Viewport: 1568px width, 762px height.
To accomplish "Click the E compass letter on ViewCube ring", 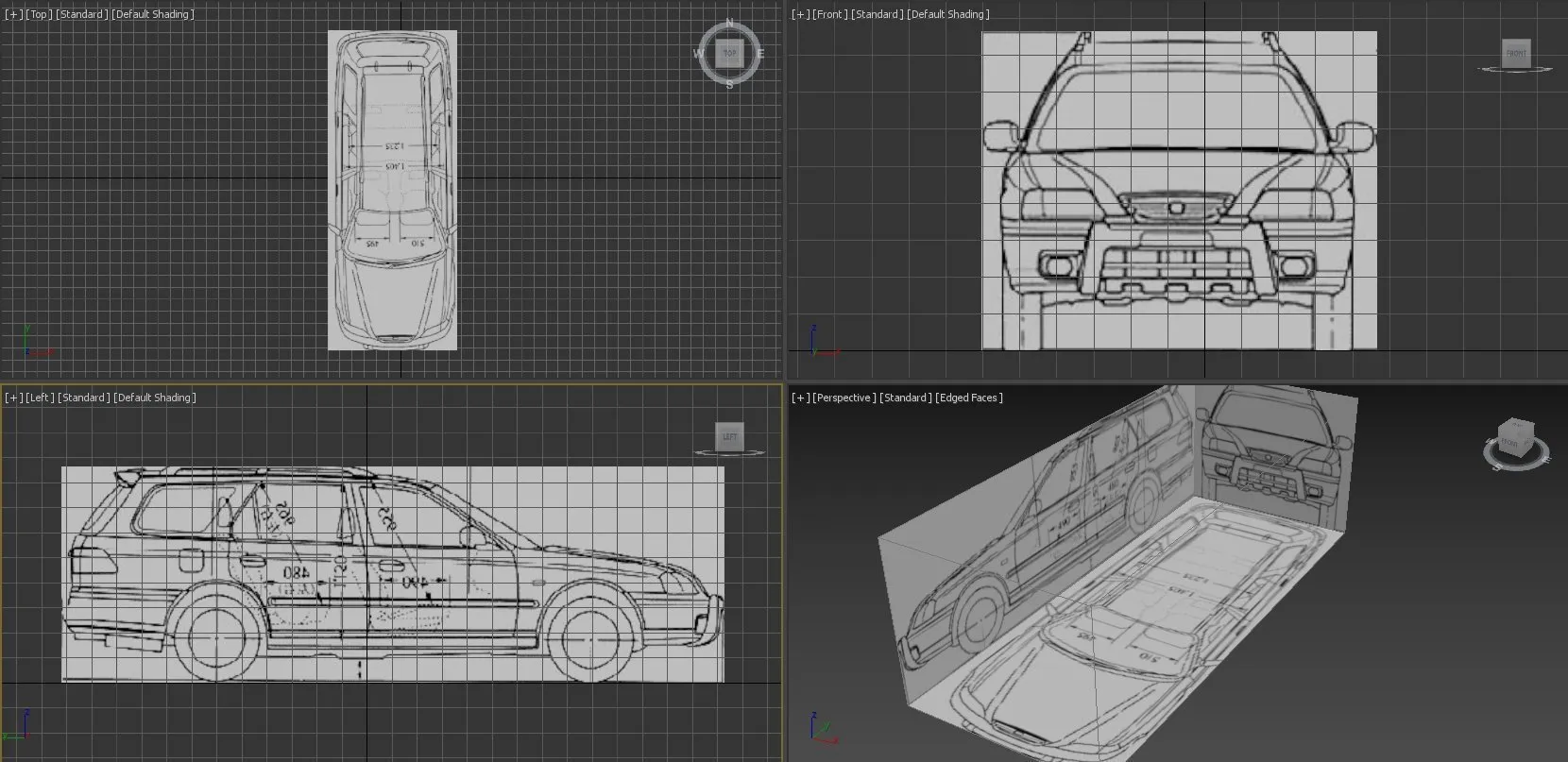I will coord(760,54).
